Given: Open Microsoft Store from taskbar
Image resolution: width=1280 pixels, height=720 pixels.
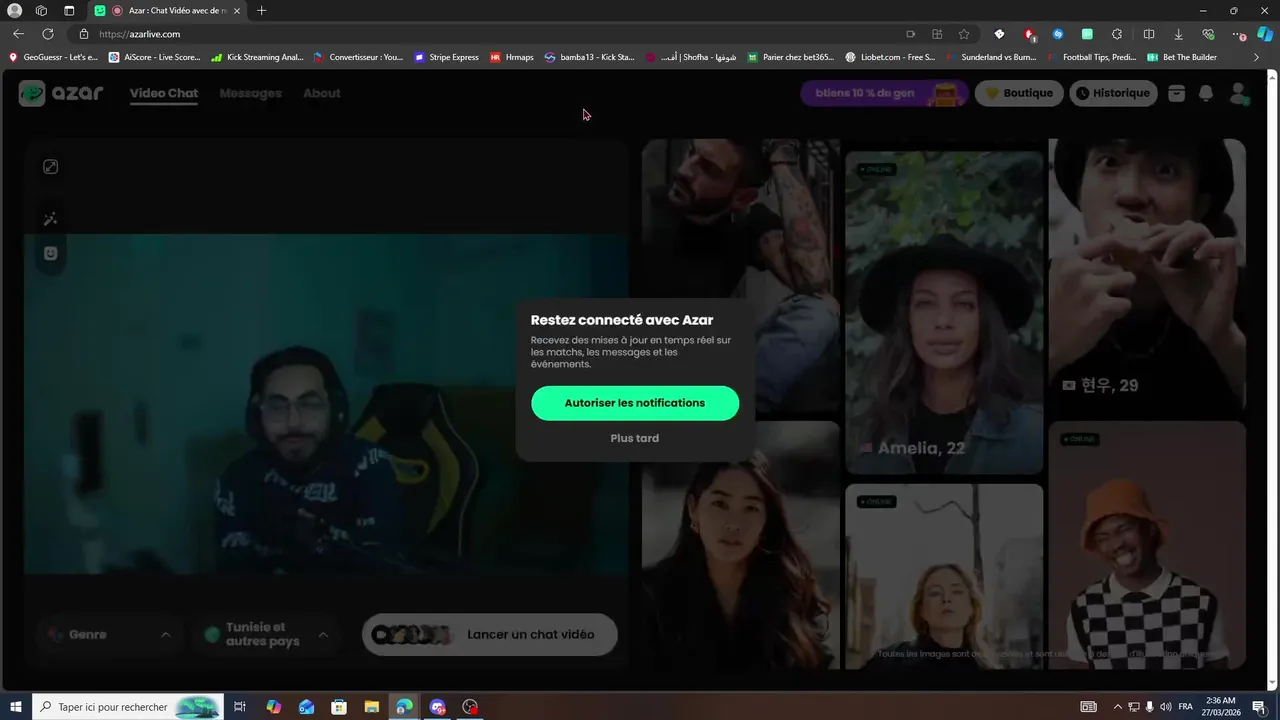Looking at the screenshot, I should tap(339, 707).
